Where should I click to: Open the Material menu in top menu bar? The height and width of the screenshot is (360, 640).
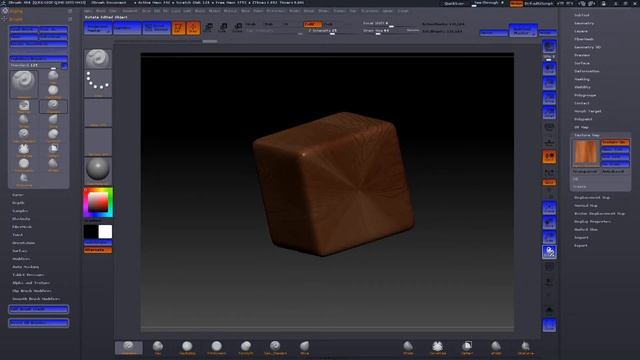pyautogui.click(x=230, y=11)
